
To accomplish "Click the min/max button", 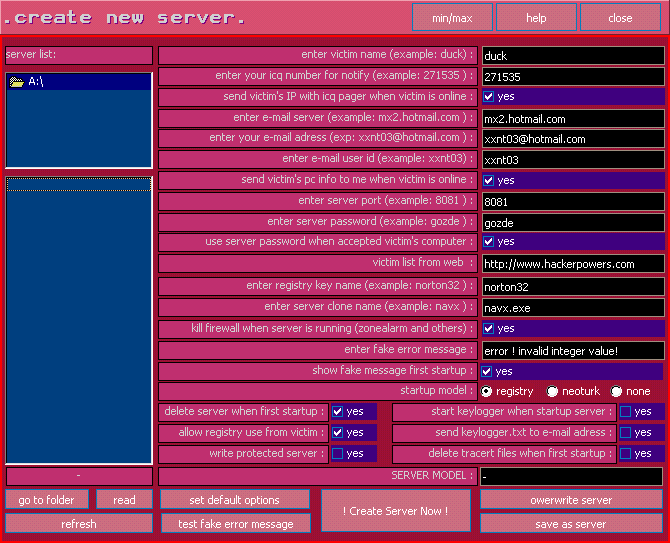I will coord(452,18).
